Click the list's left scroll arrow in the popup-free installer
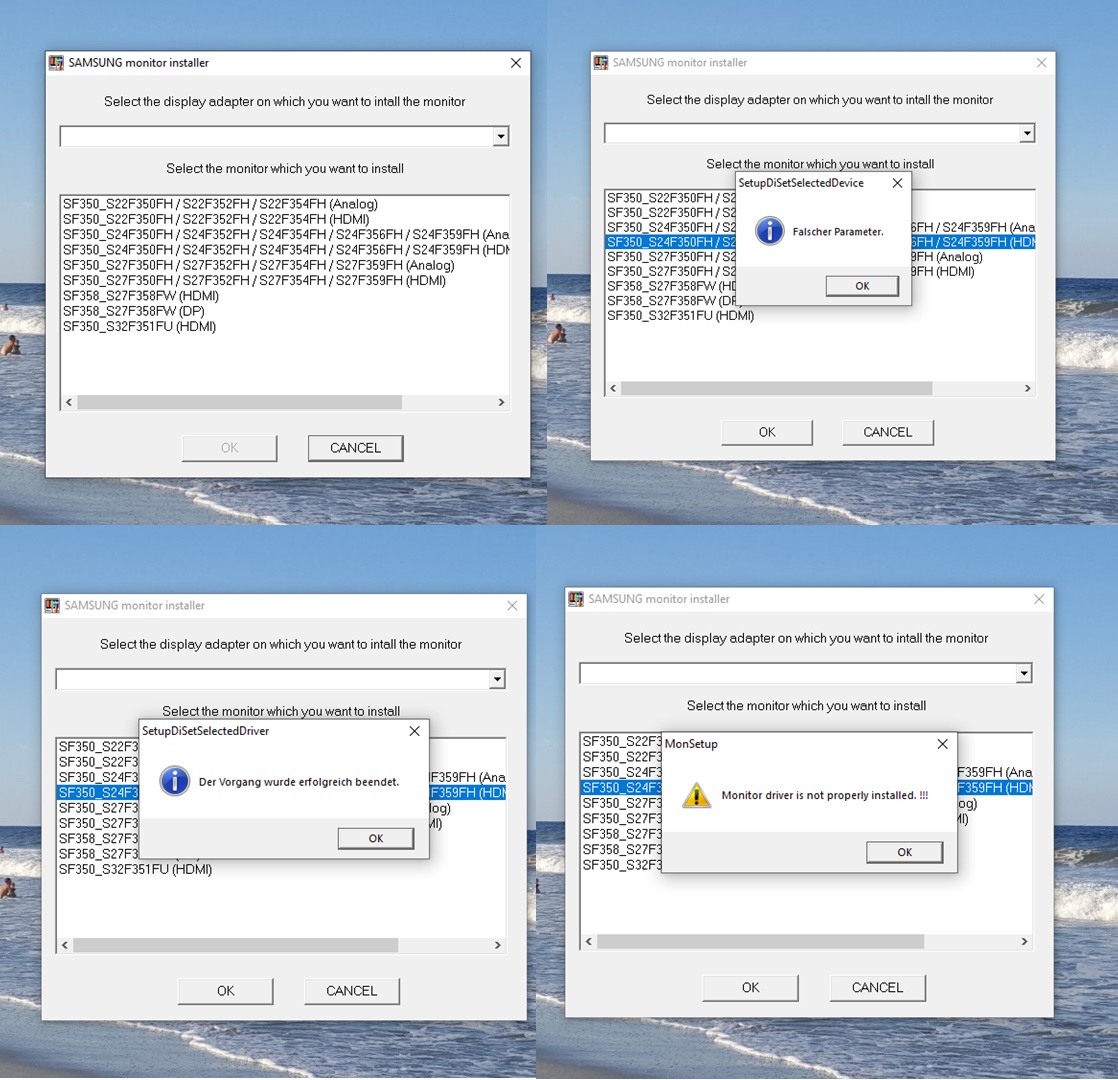The height and width of the screenshot is (1080, 1118). (68, 402)
